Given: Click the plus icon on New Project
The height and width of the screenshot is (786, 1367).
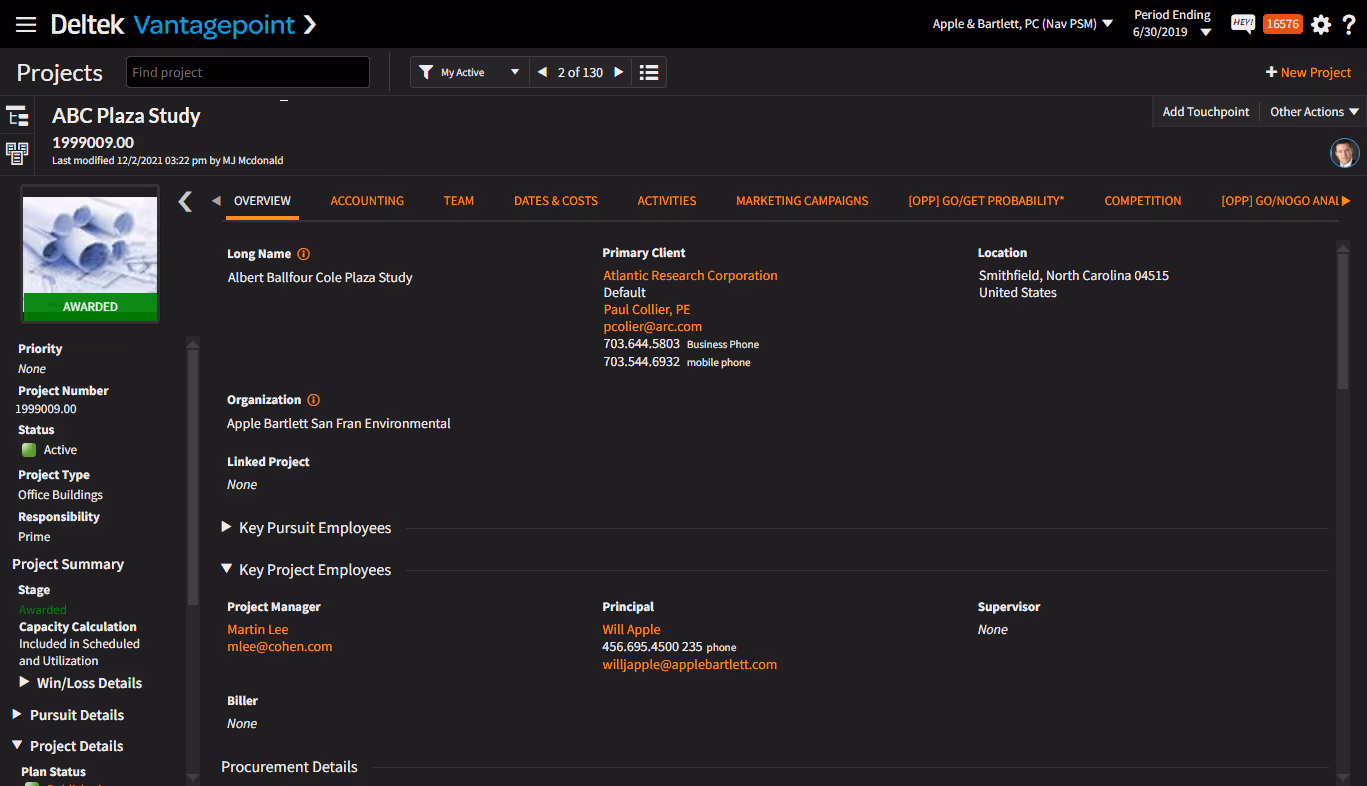Looking at the screenshot, I should pyautogui.click(x=1271, y=72).
